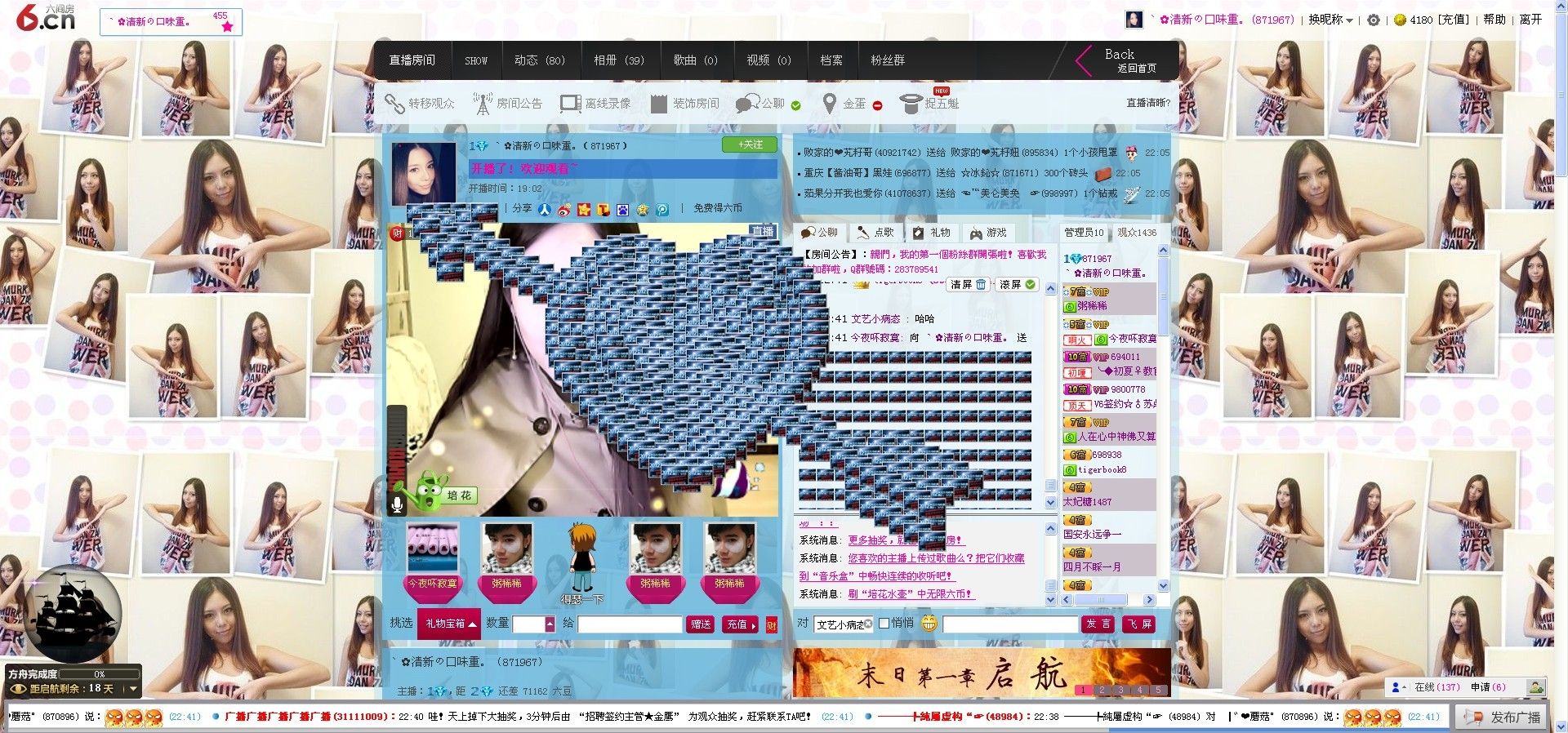Click the red 财 badge on the video corner
This screenshot has width=1568, height=733.
click(x=397, y=233)
